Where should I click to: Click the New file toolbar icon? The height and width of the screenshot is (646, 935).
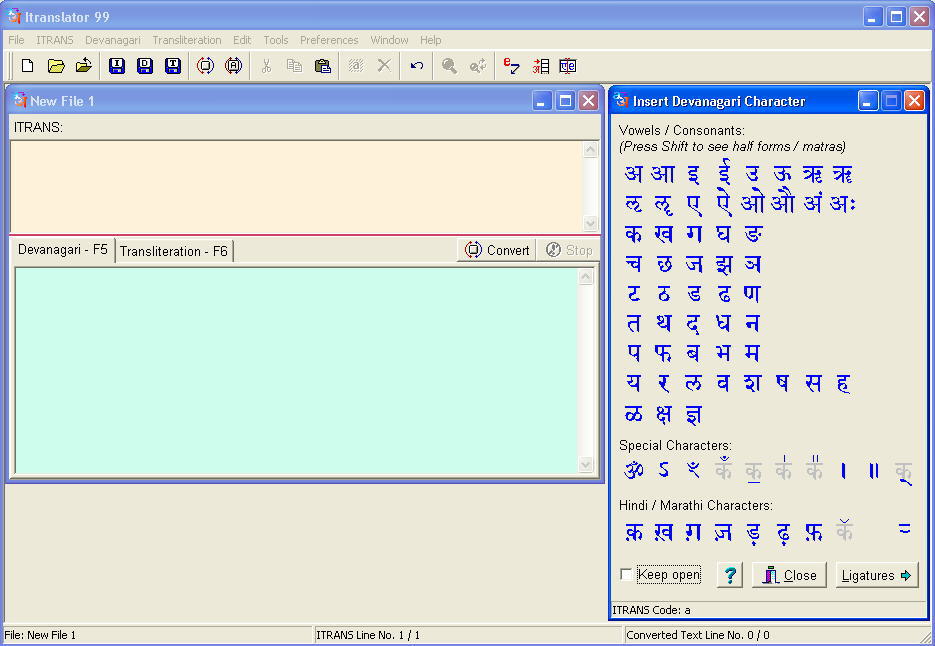[x=27, y=66]
